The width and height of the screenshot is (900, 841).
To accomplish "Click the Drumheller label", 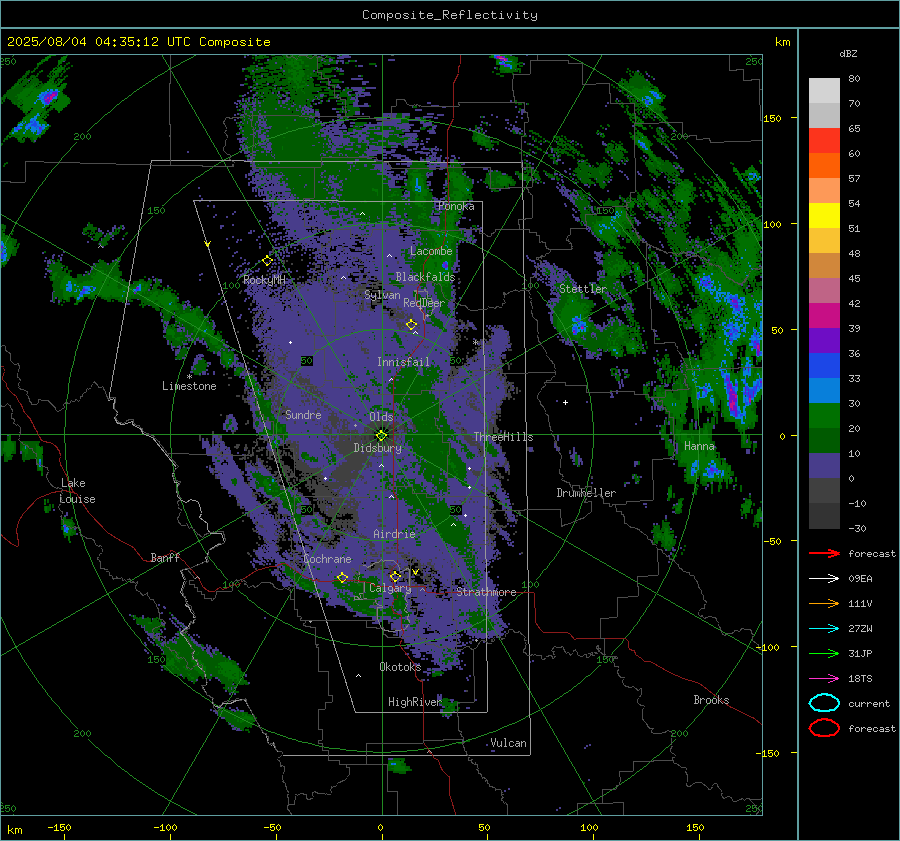I will [586, 493].
